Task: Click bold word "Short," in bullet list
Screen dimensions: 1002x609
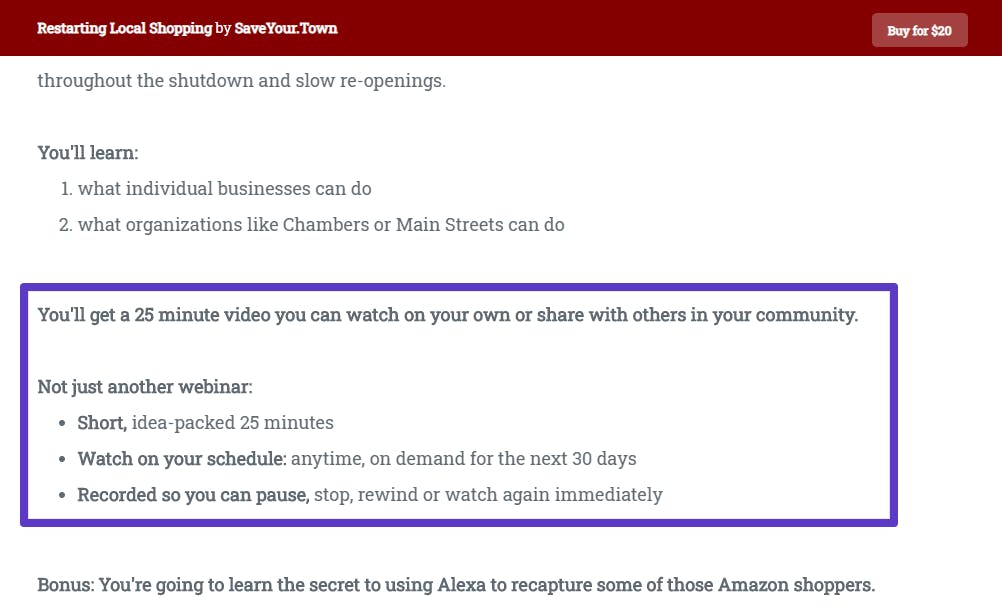Action: coord(102,422)
